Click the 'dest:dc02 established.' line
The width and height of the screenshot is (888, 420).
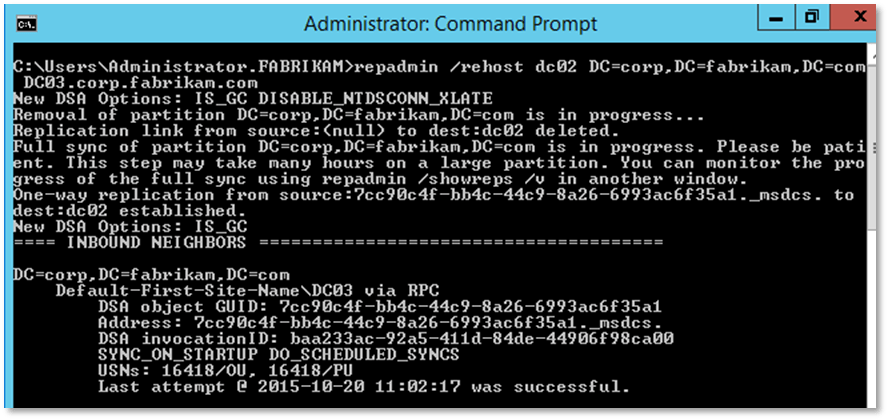[124, 209]
